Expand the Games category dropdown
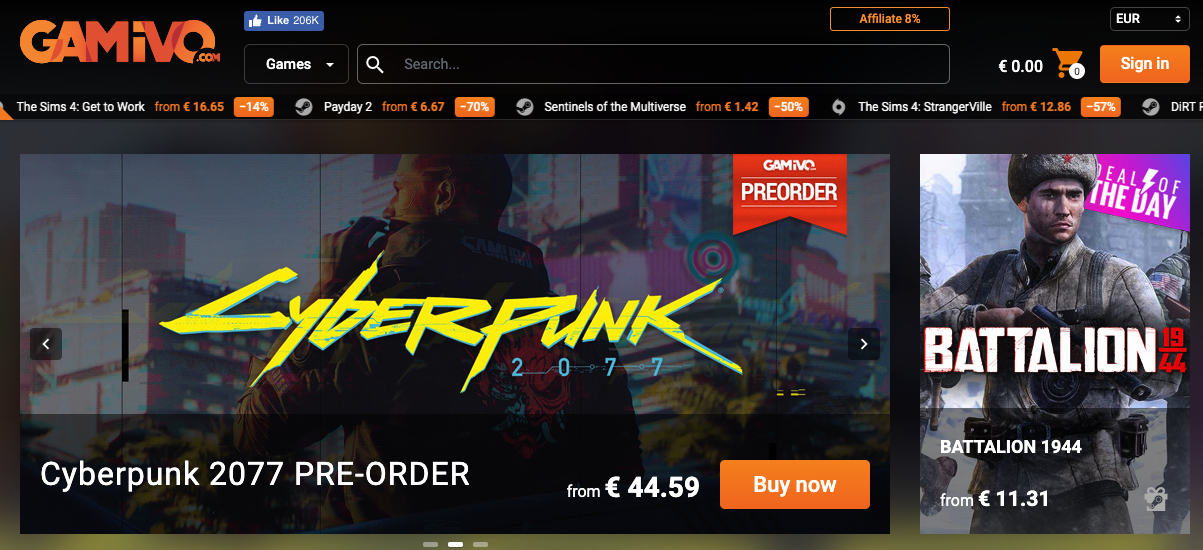 point(296,64)
